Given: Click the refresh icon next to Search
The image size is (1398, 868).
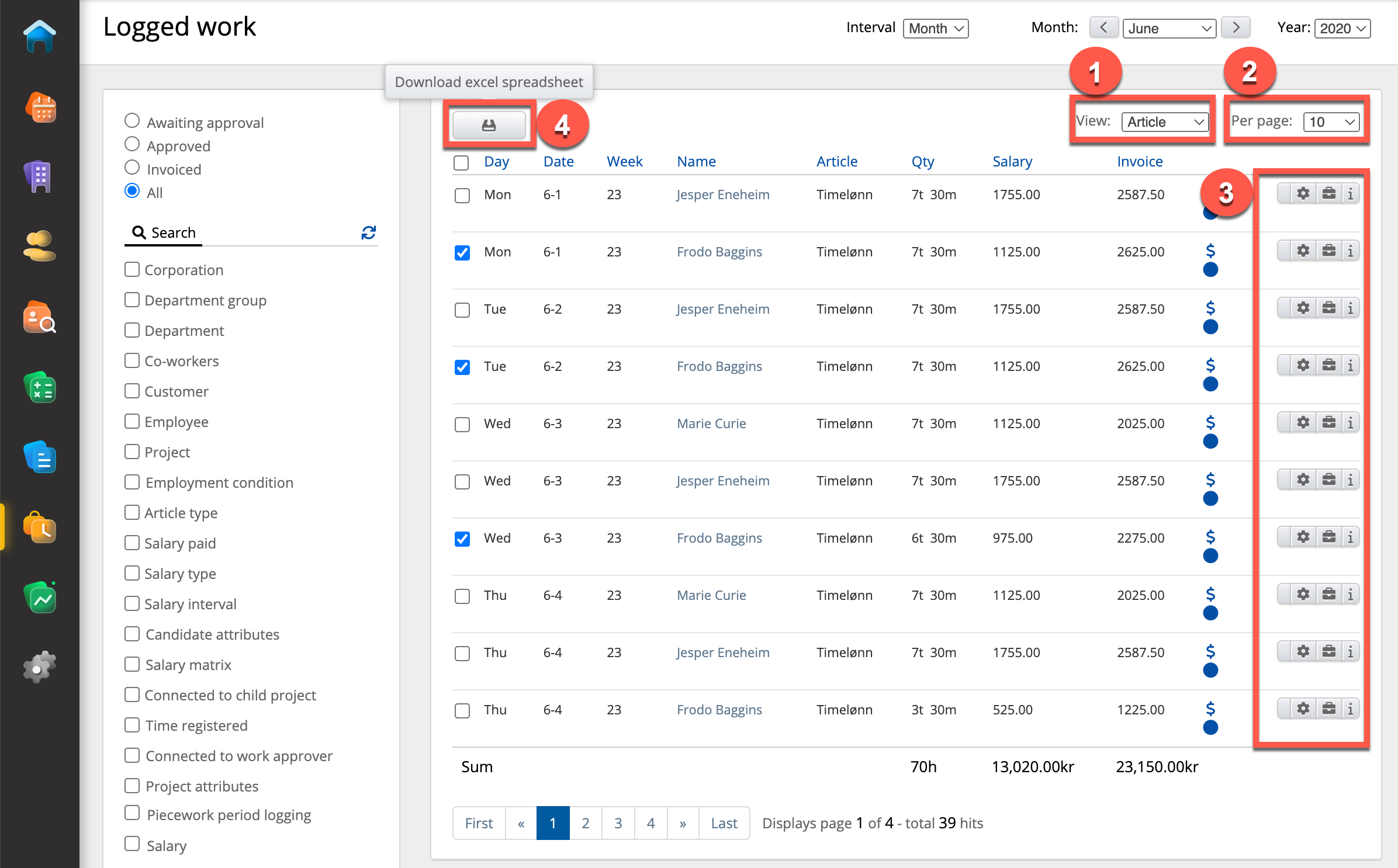Looking at the screenshot, I should [368, 232].
